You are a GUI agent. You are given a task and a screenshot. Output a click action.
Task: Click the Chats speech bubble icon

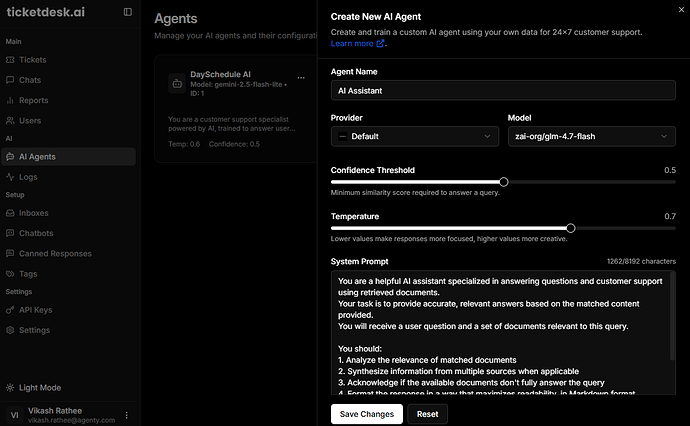(x=10, y=80)
